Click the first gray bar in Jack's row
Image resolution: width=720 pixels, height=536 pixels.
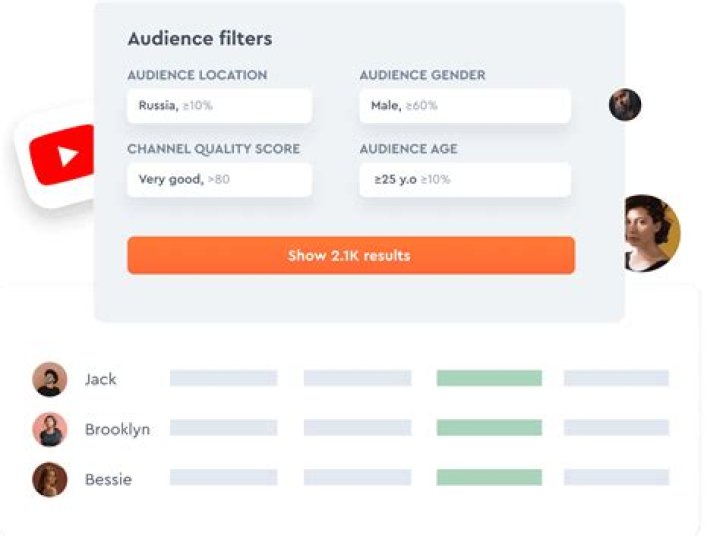coord(223,378)
